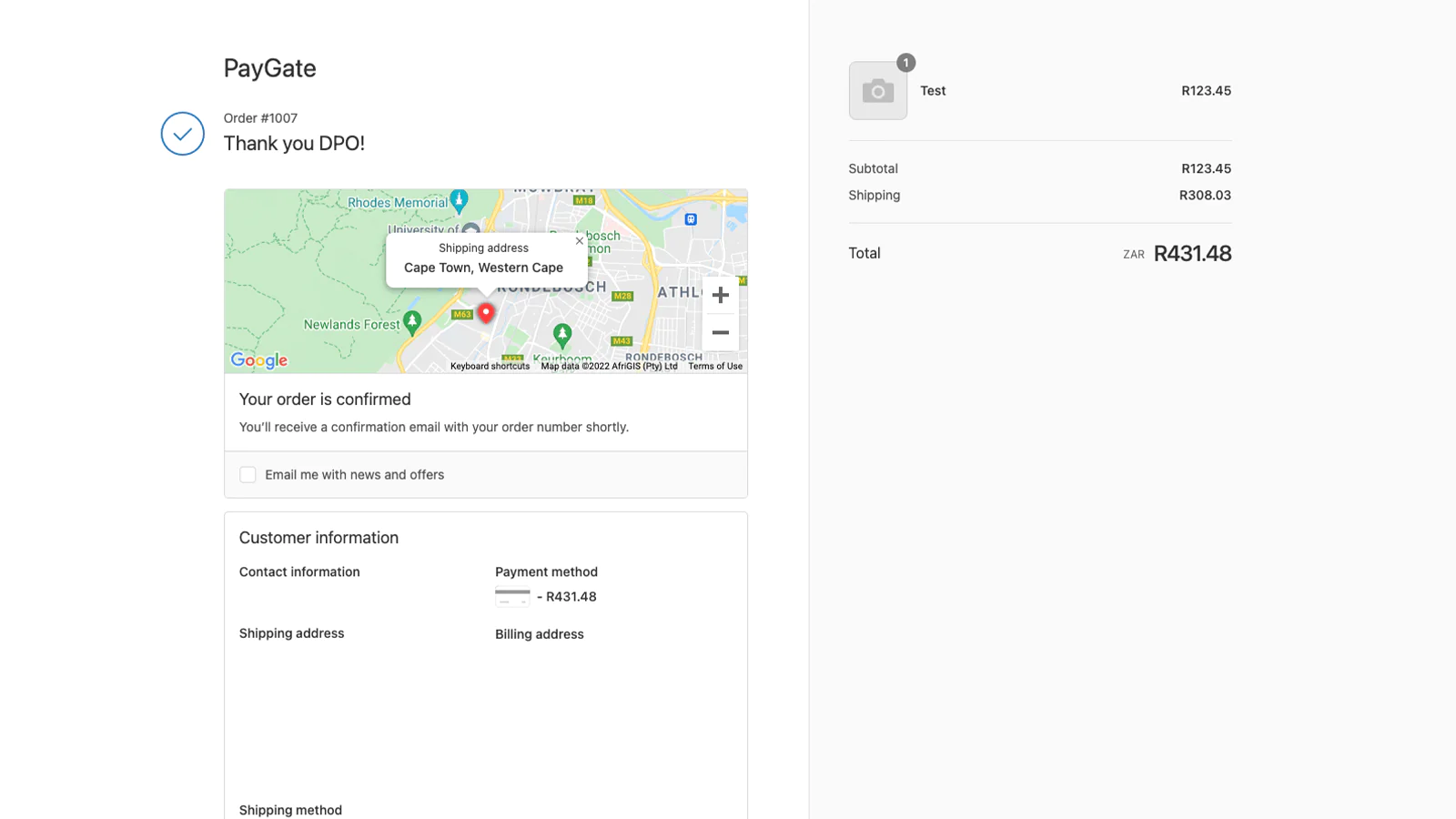Open the map Terms of Use
Image resolution: width=1456 pixels, height=819 pixels.
tap(715, 366)
